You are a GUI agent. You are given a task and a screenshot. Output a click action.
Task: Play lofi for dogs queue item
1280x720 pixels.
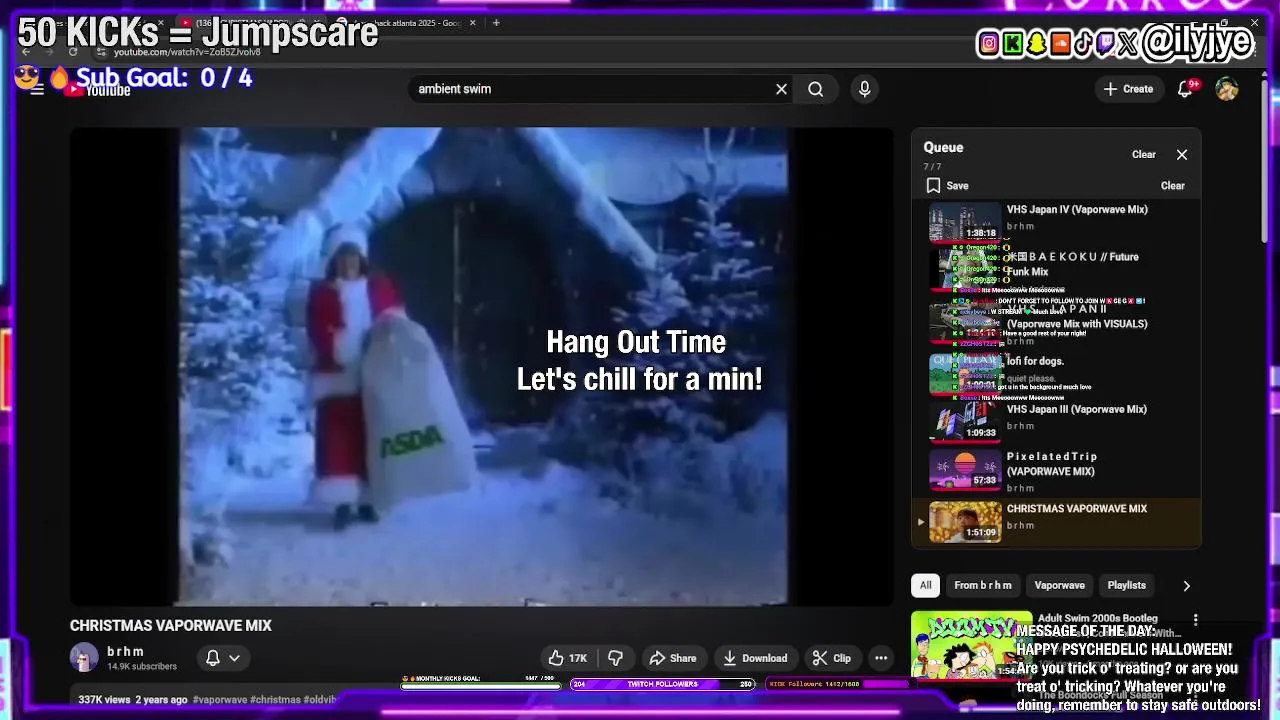click(1056, 373)
